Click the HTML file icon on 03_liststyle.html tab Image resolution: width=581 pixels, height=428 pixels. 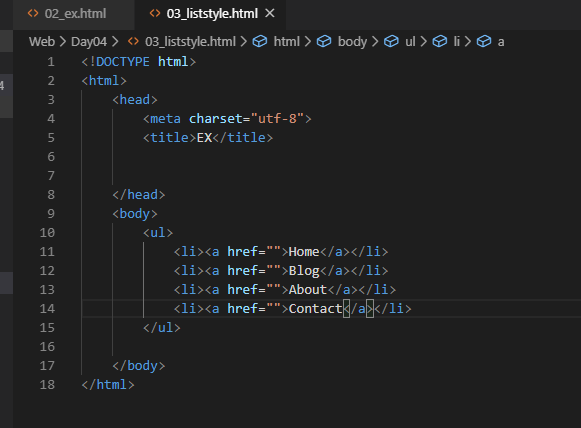click(x=155, y=13)
